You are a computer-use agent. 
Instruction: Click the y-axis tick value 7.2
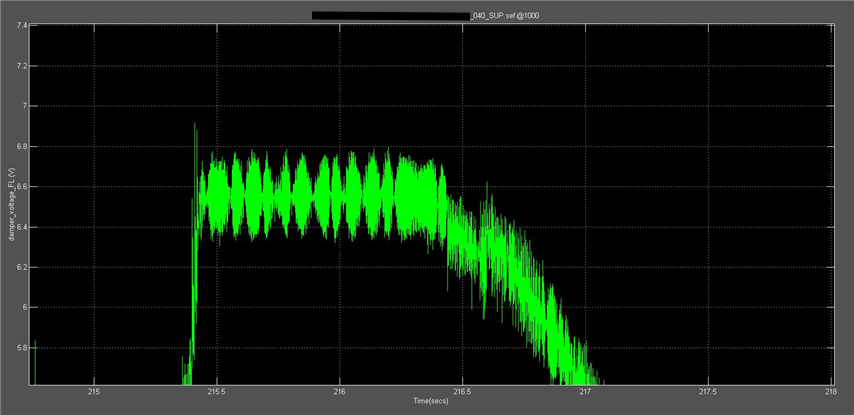(21, 66)
